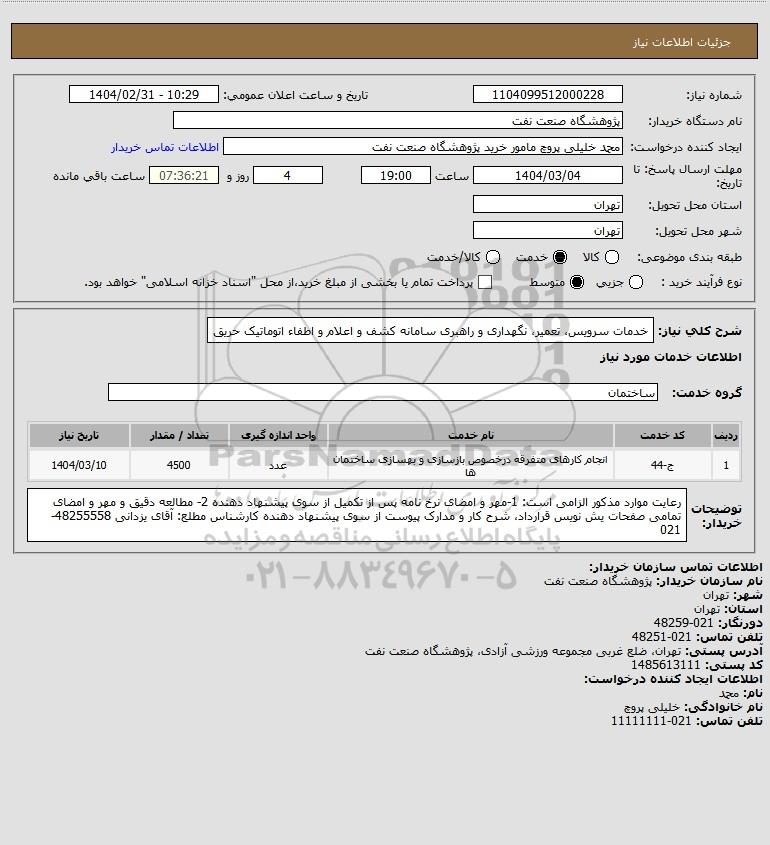Click the remaining days field showing 4

pos(288,176)
